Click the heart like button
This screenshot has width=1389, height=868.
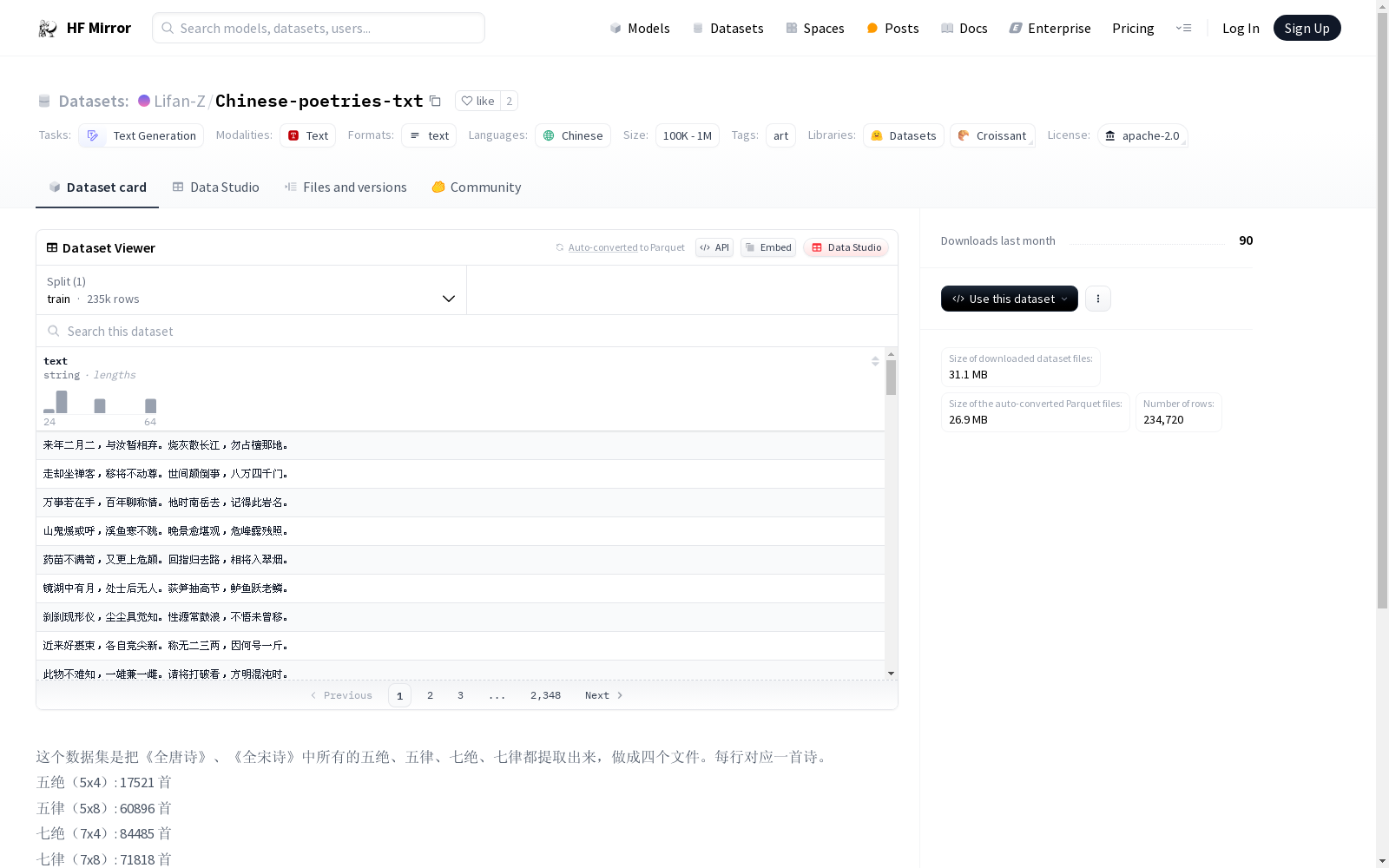click(x=477, y=101)
